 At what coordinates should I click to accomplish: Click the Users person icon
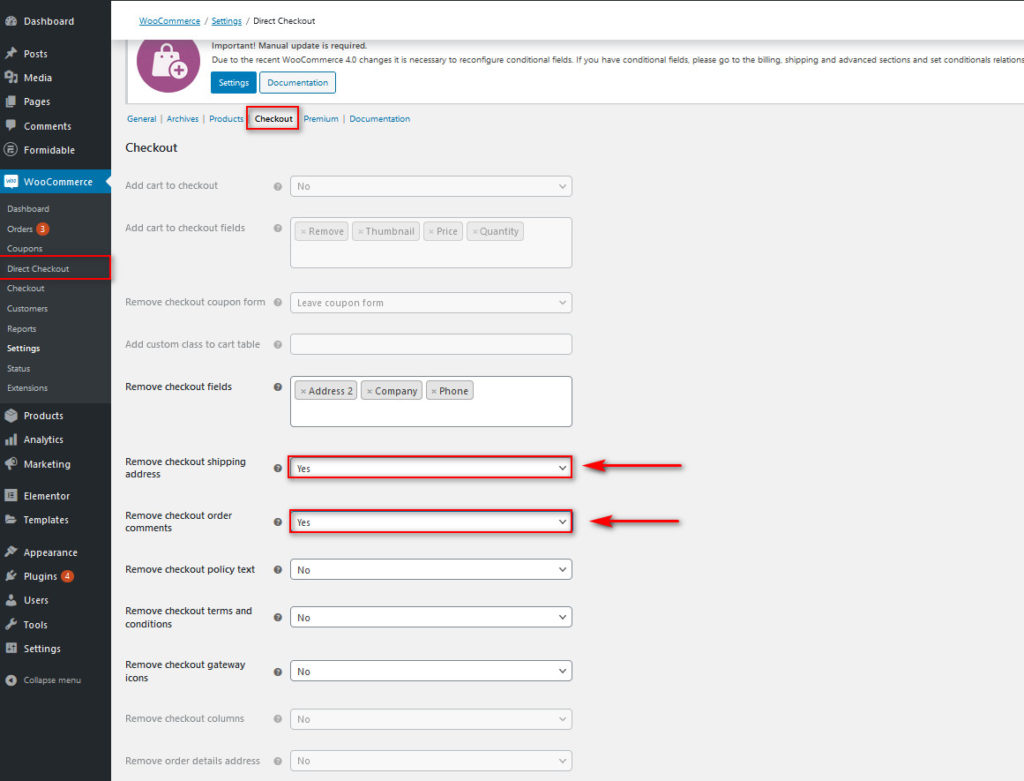[10, 600]
